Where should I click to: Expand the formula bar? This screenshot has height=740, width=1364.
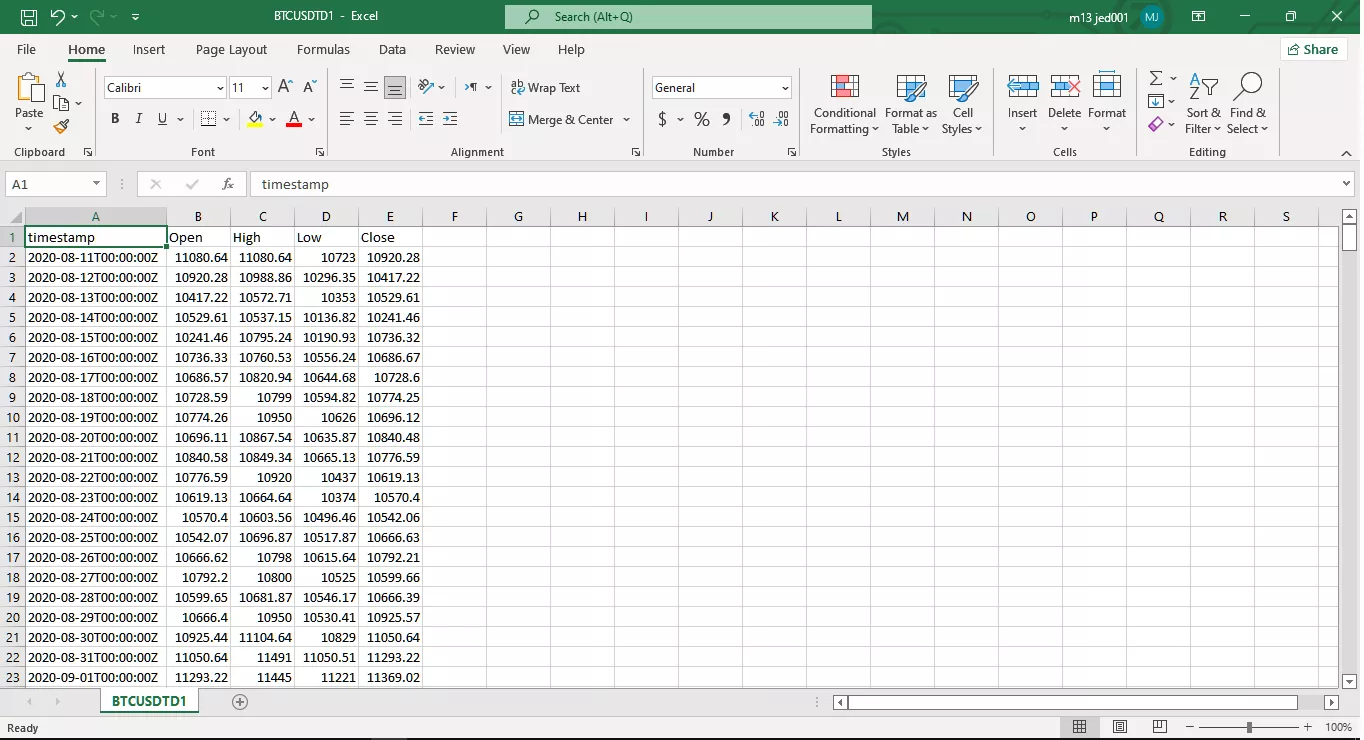coord(1346,184)
